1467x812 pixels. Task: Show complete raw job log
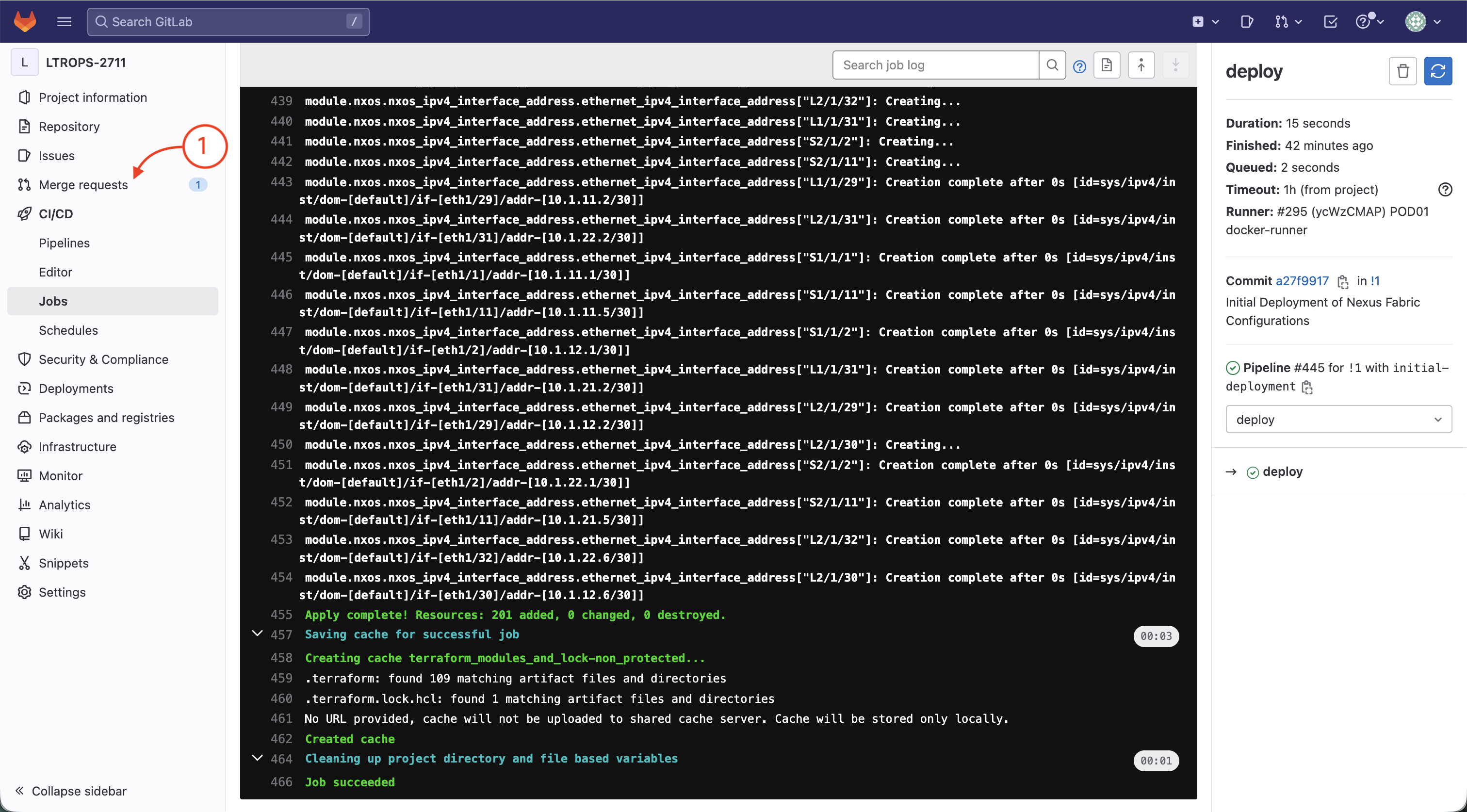click(1107, 65)
